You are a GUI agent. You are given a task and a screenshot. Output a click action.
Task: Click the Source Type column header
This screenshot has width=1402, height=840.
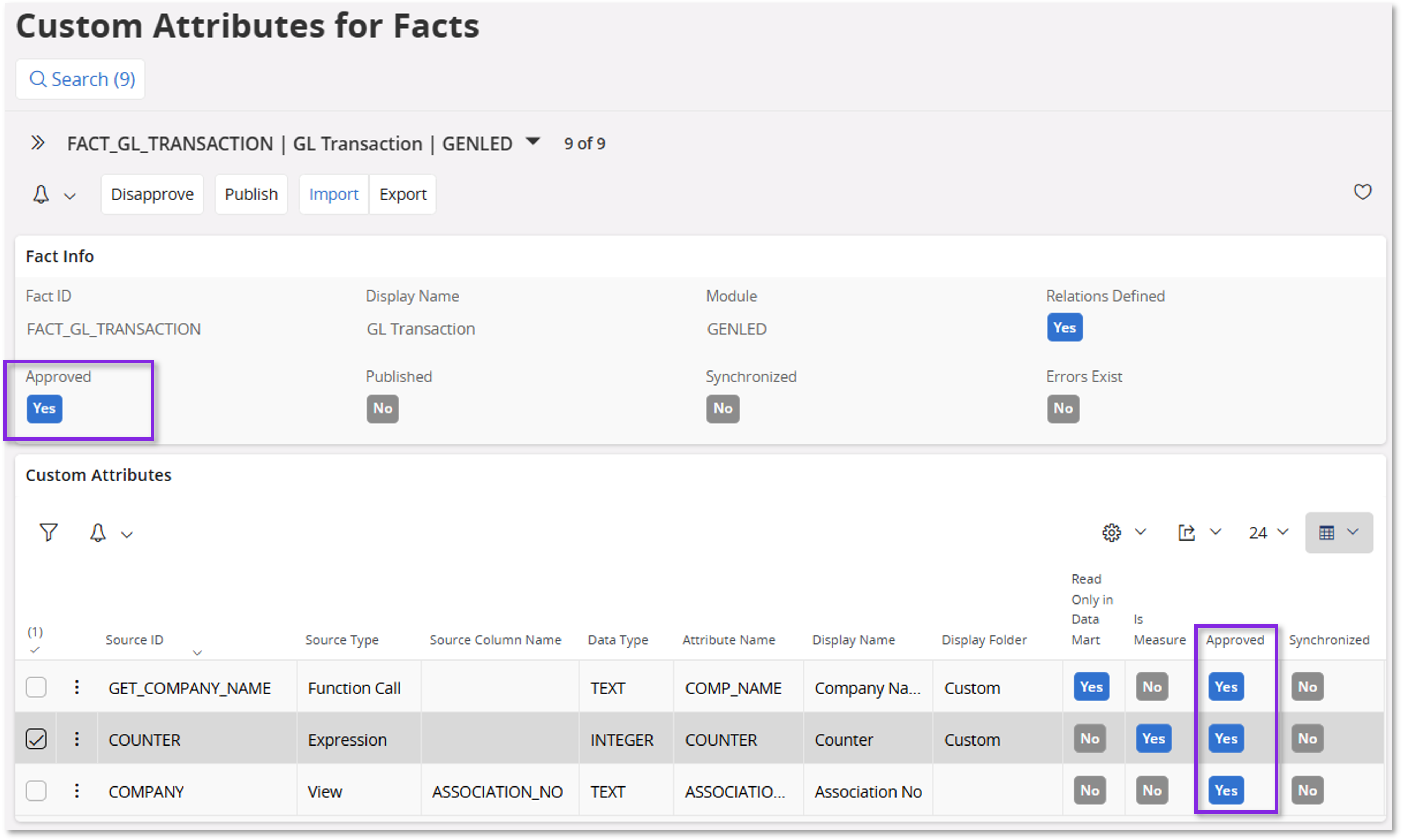click(341, 640)
